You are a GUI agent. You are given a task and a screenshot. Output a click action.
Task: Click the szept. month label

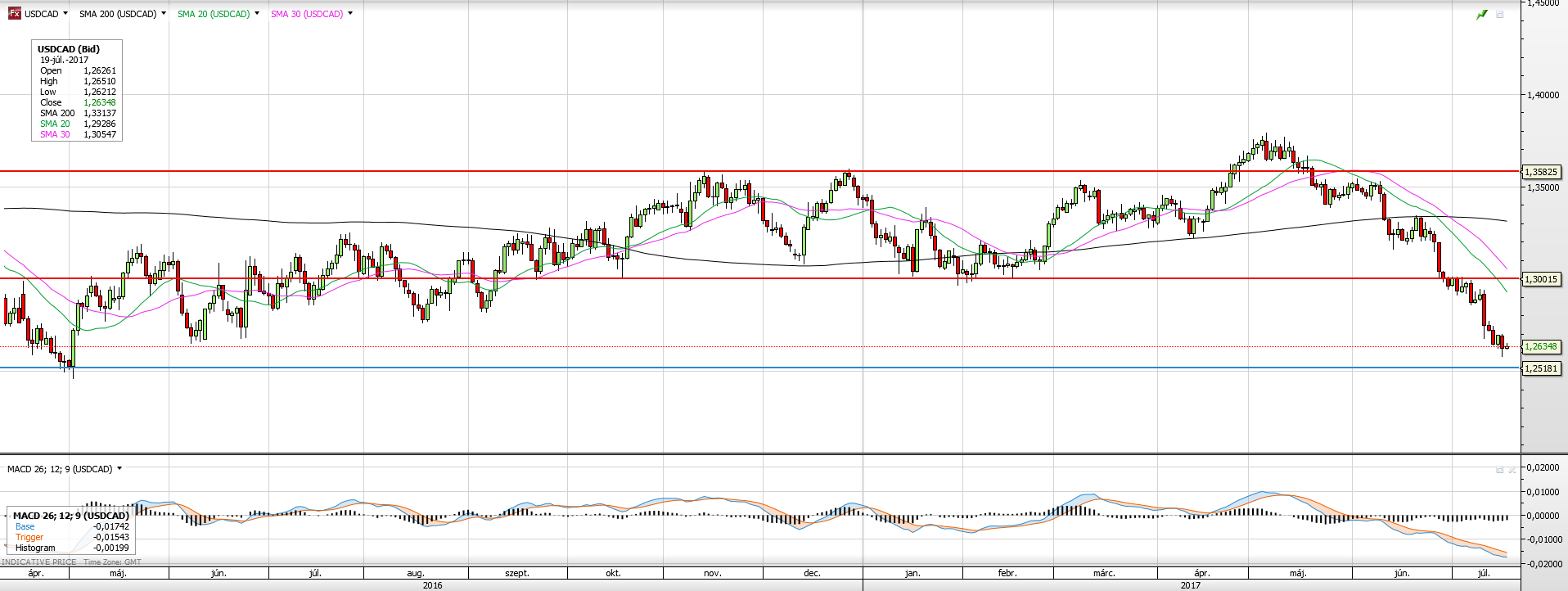(517, 573)
